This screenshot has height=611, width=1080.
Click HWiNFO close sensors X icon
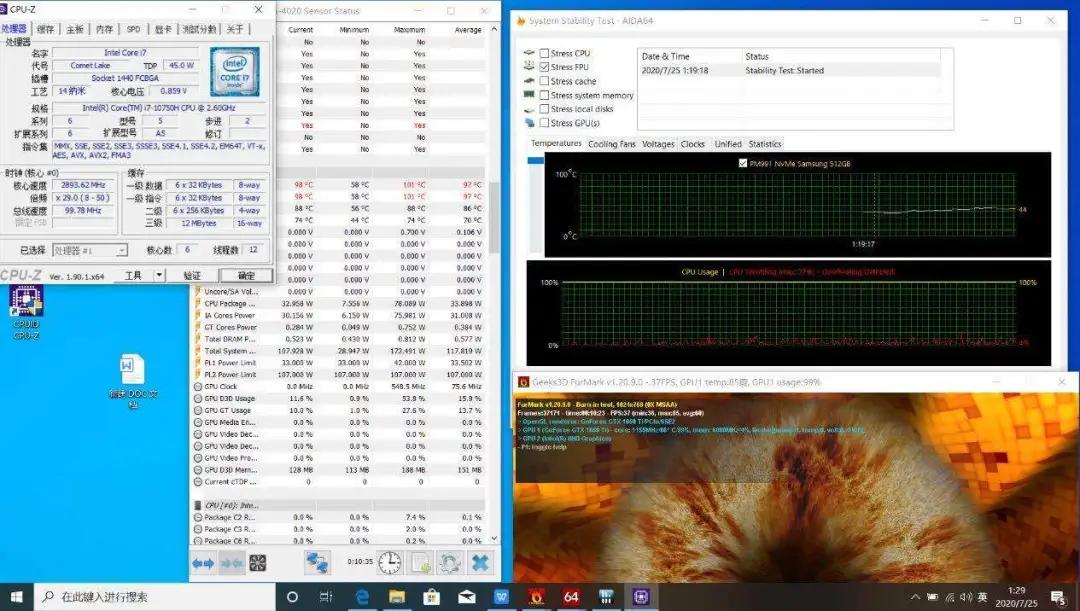[x=481, y=562]
